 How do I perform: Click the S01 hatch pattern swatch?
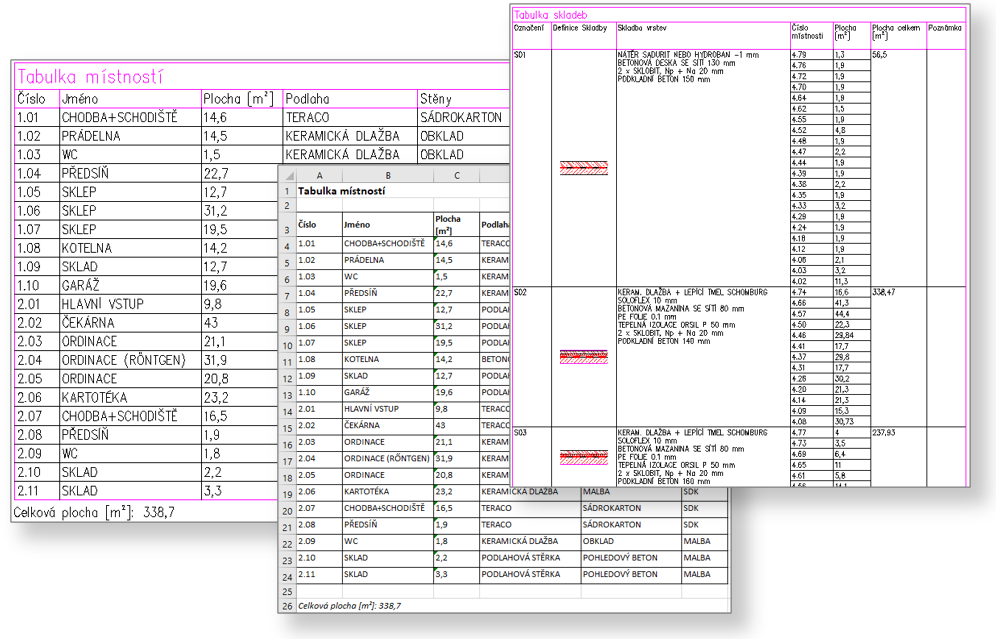point(582,168)
